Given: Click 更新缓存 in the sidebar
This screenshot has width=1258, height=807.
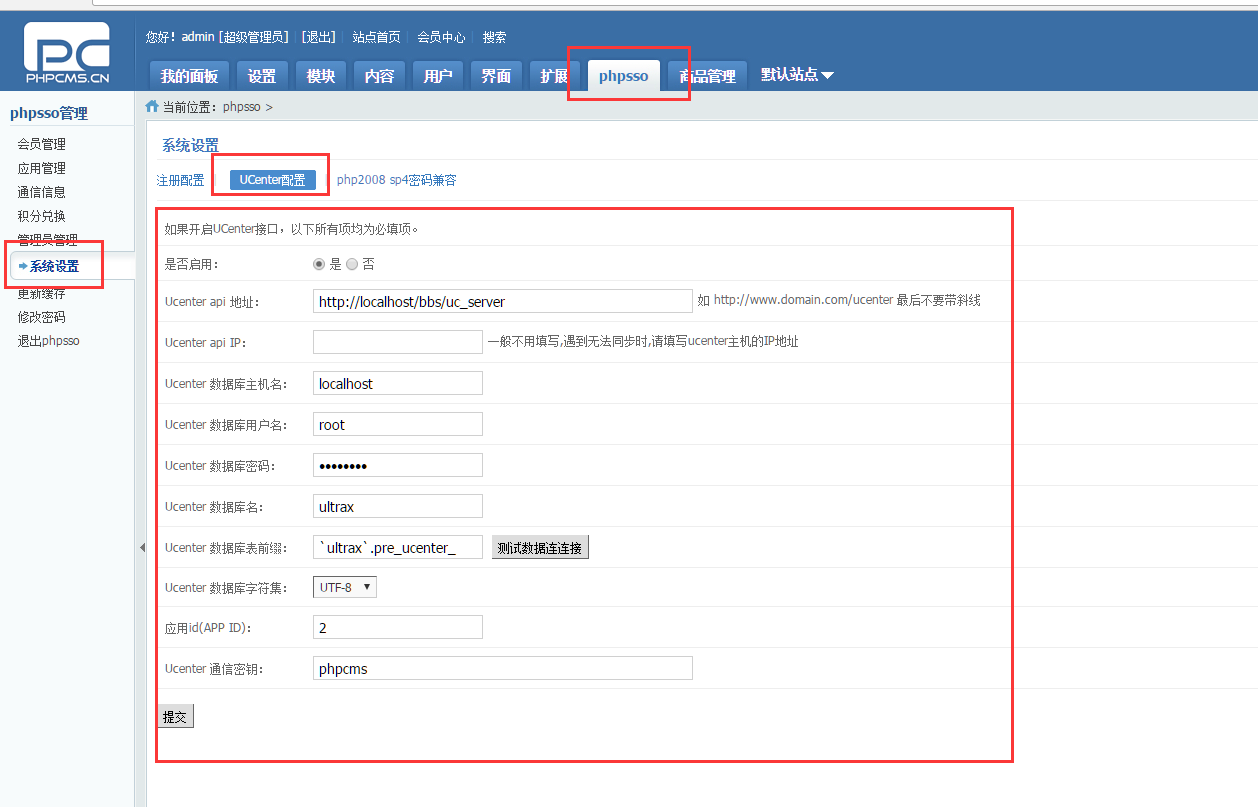Looking at the screenshot, I should 41,293.
